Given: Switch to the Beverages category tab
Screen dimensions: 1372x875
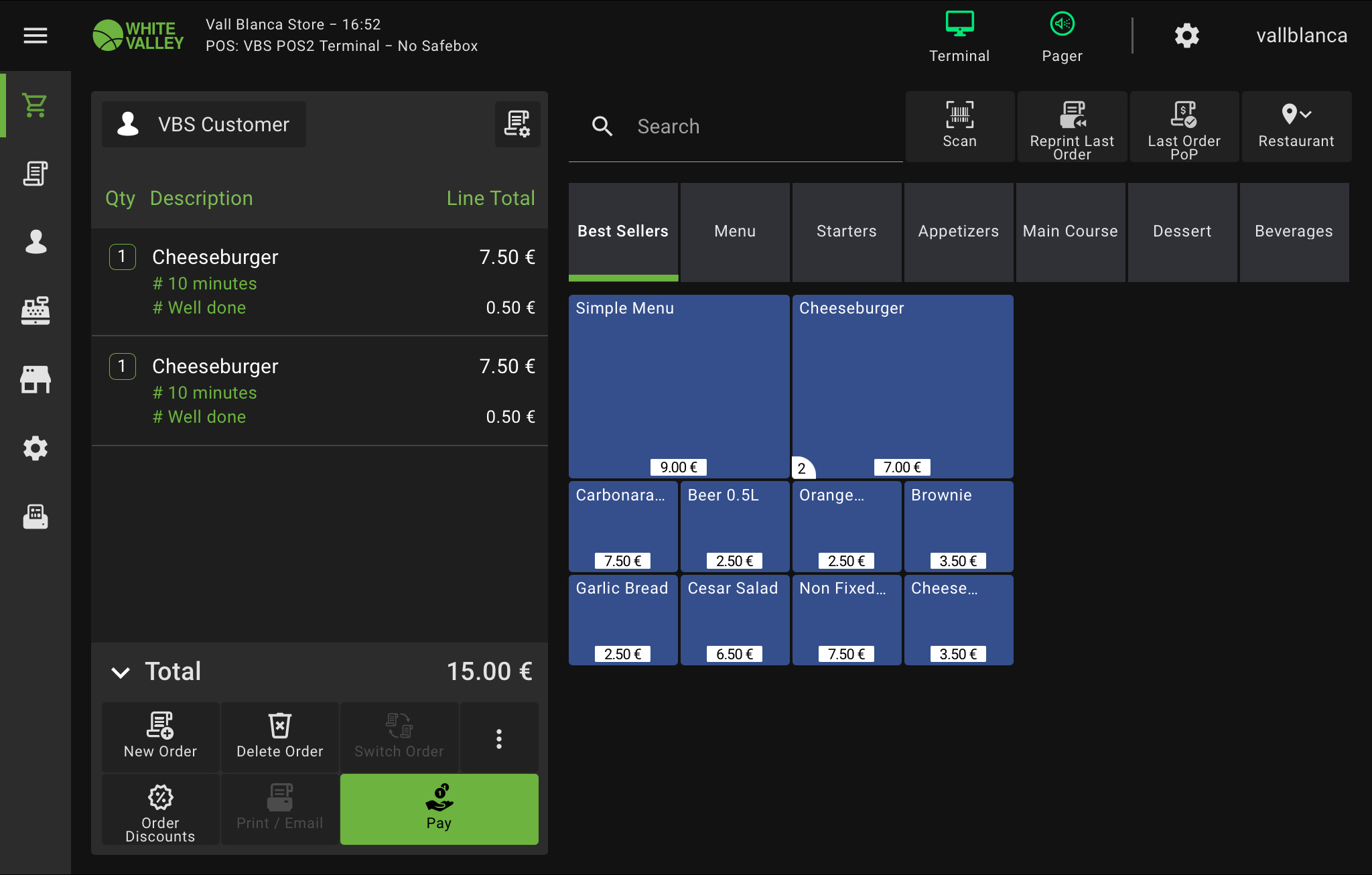Looking at the screenshot, I should [x=1294, y=231].
